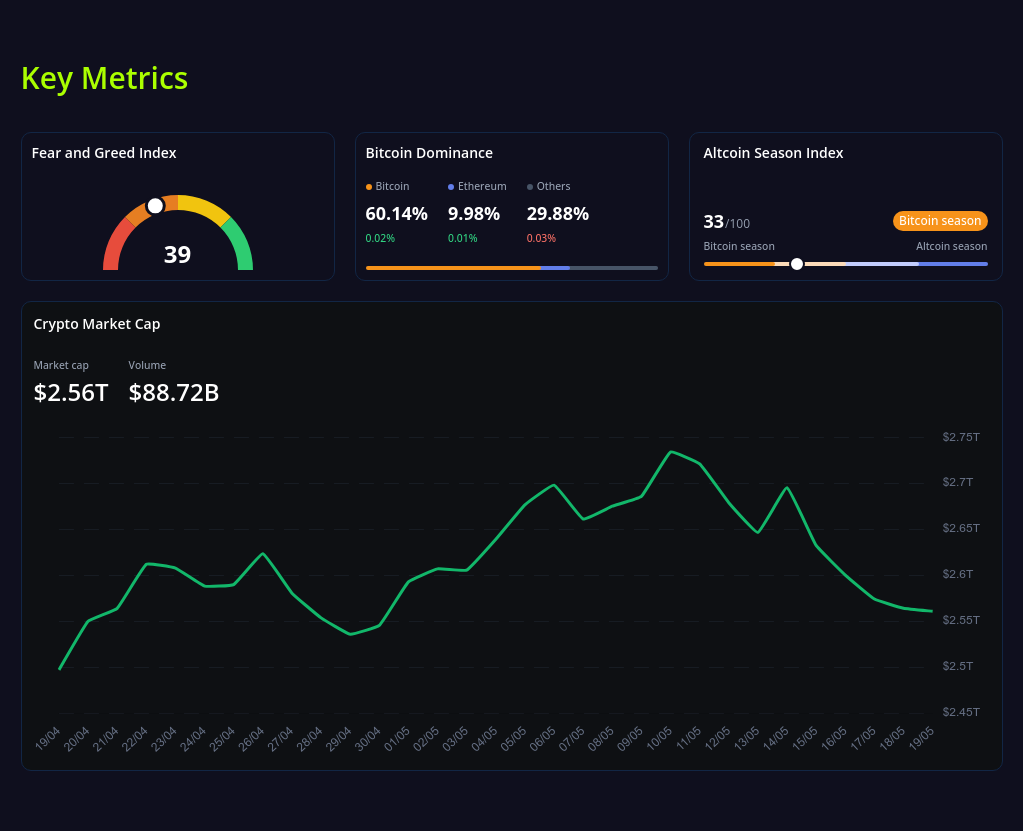Viewport: 1023px width, 831px height.
Task: Click the orange Bitcoin season badge
Action: pyautogui.click(x=940, y=221)
